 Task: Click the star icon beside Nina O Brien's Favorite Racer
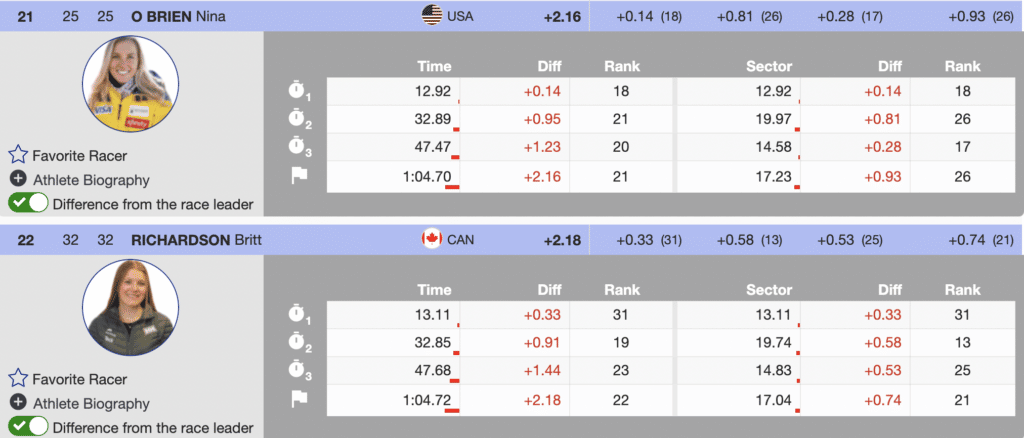[17, 156]
